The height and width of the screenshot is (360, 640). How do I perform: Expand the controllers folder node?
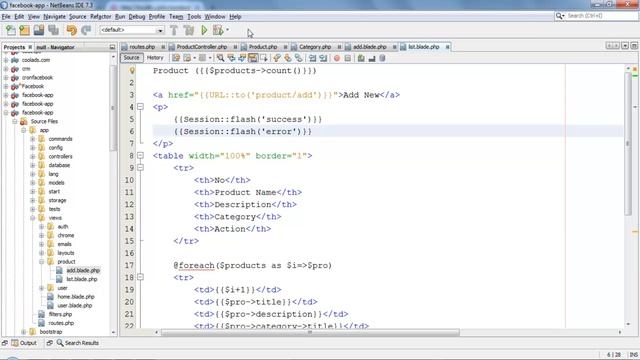pos(33,156)
